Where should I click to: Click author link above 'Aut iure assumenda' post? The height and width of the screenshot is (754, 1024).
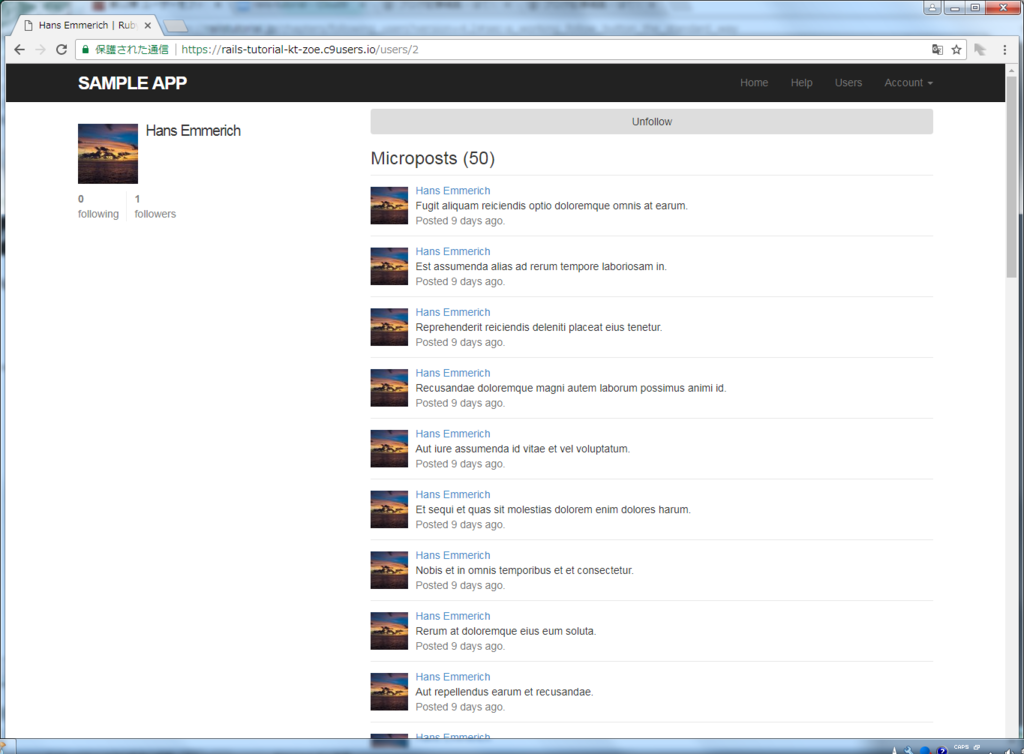point(453,433)
